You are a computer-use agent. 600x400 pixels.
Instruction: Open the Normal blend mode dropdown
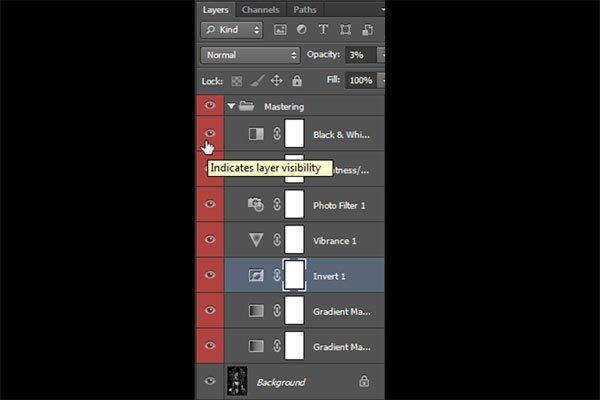pos(251,55)
